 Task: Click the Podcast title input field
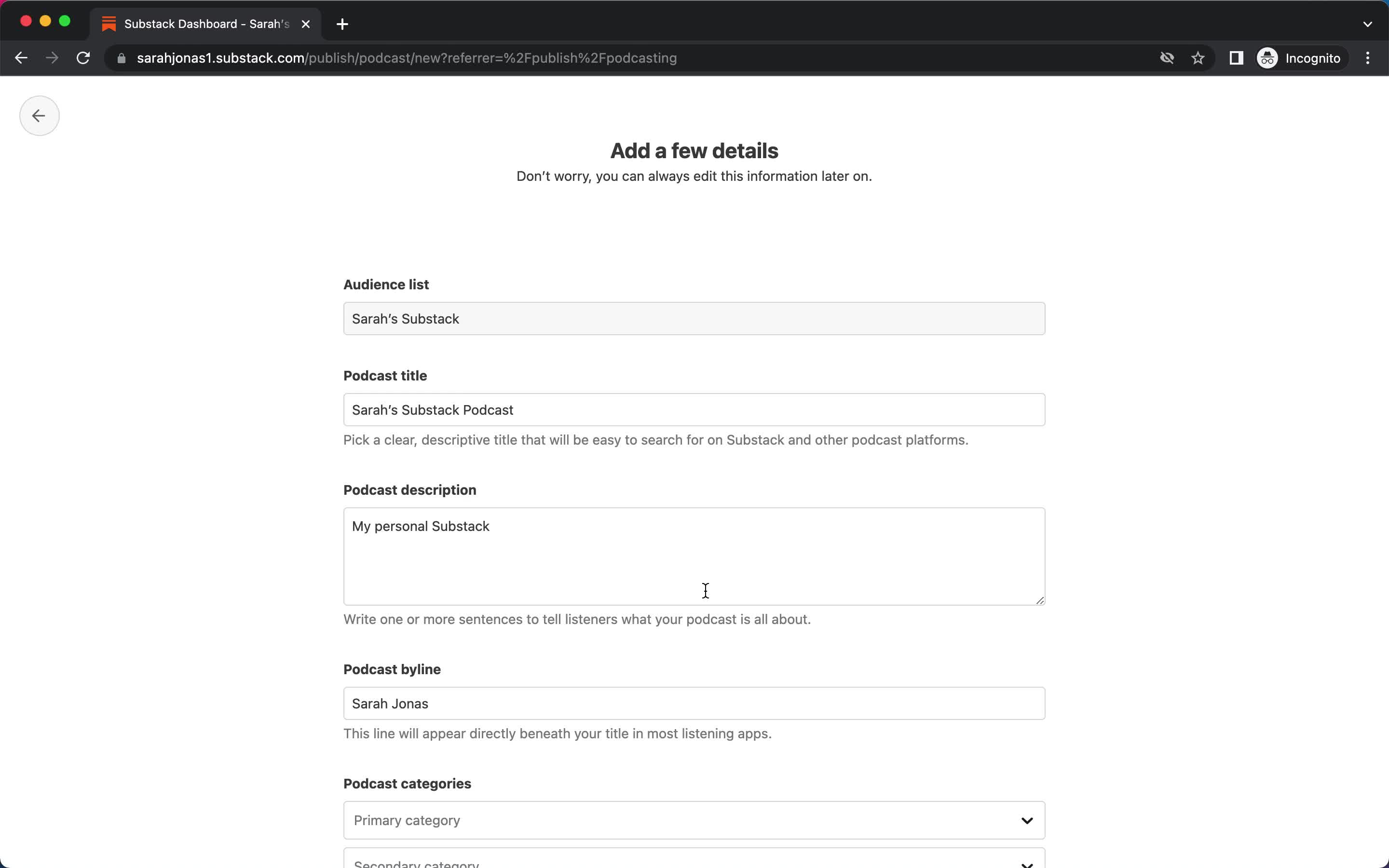[694, 410]
